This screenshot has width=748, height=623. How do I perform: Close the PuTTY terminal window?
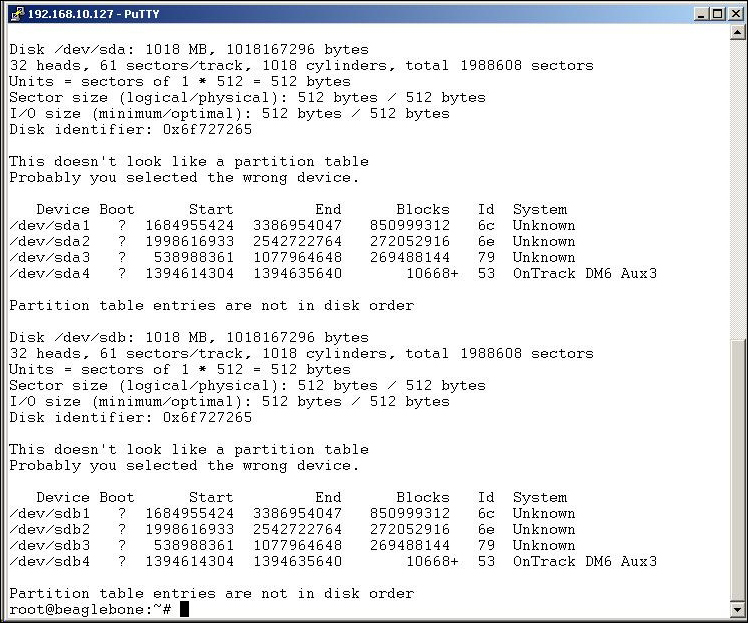click(735, 14)
